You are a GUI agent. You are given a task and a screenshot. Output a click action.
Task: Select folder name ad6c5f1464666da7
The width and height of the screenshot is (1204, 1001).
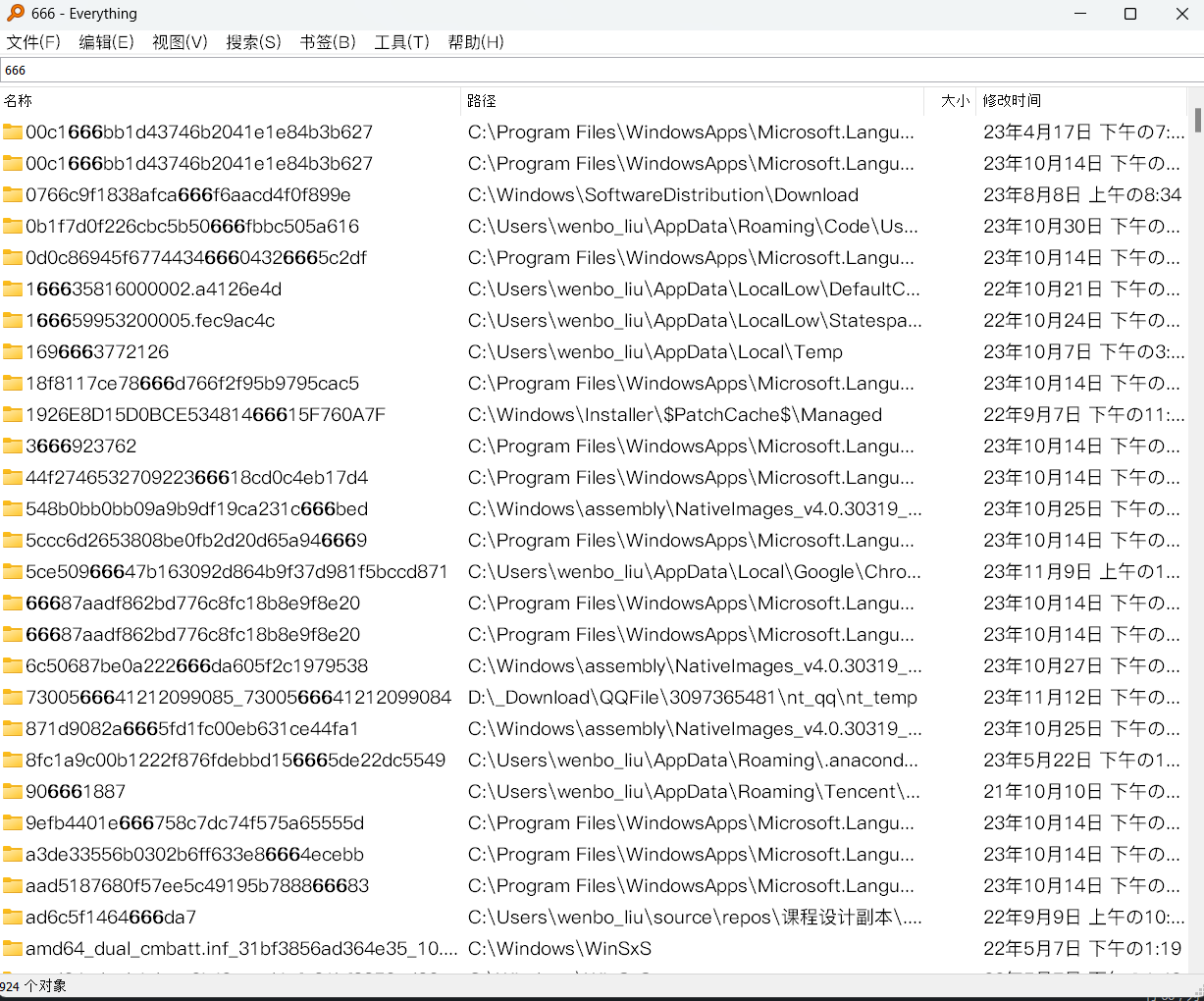tap(111, 918)
